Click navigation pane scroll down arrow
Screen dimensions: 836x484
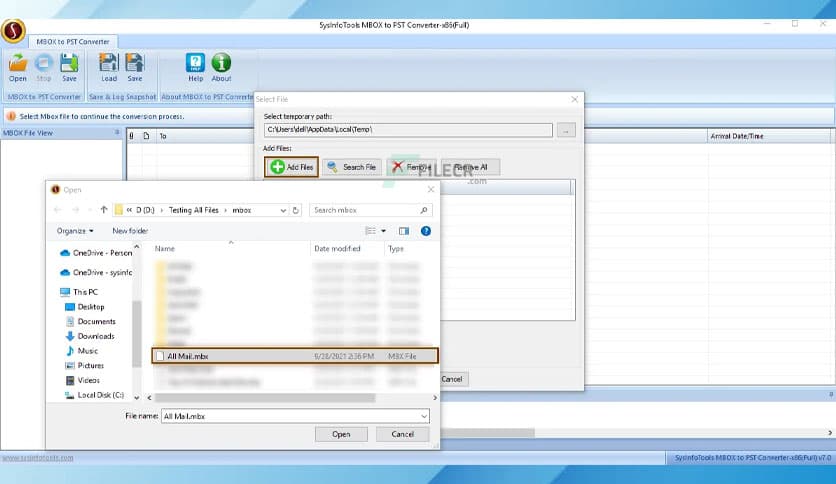tap(136, 398)
